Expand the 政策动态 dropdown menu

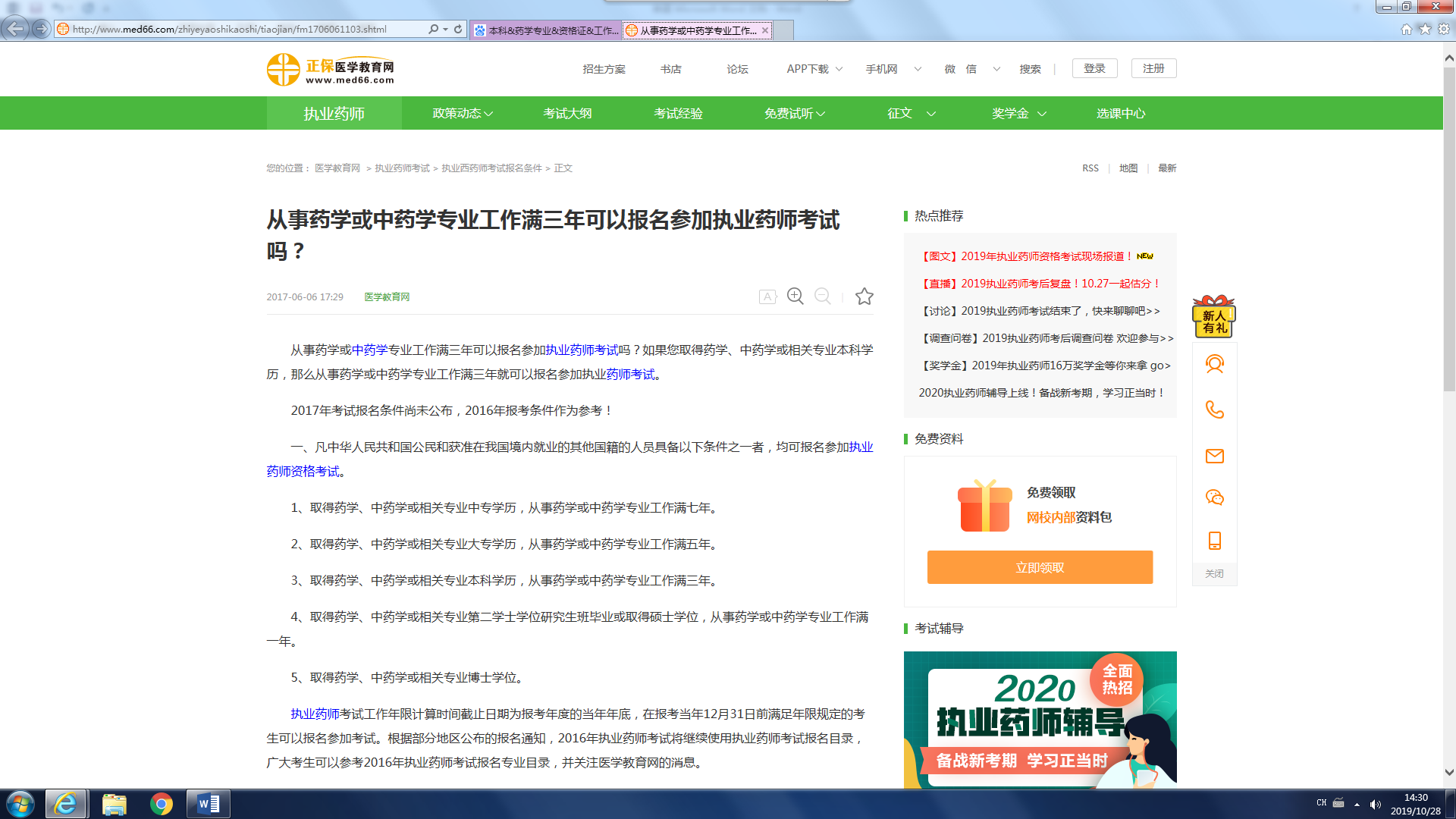463,114
